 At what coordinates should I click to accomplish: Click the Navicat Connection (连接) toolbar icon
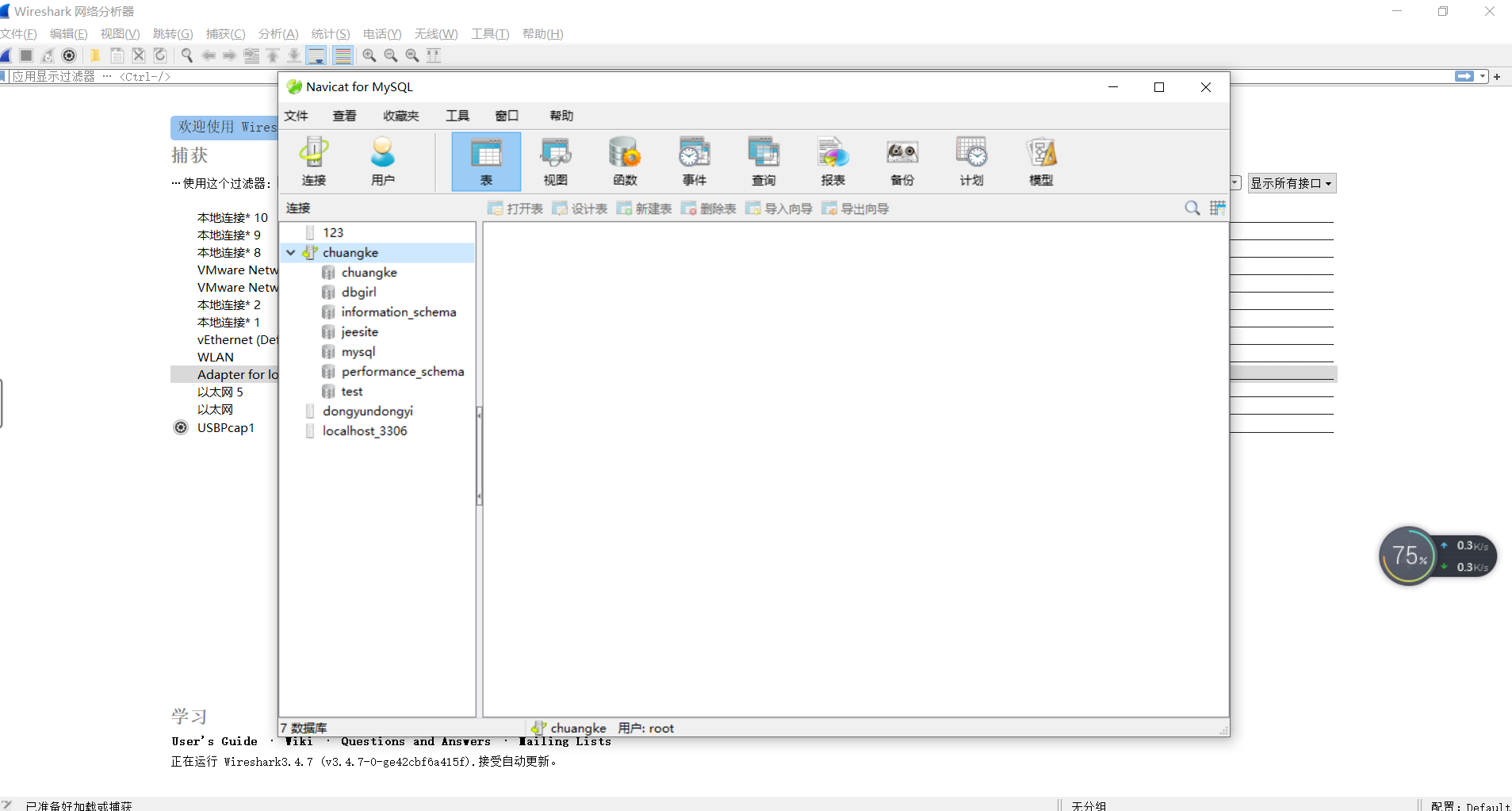pyautogui.click(x=314, y=162)
